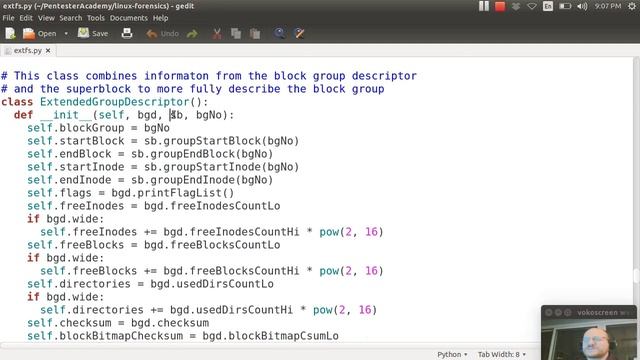
Task: Change the Python syntax highlighting mode
Action: tap(452, 354)
